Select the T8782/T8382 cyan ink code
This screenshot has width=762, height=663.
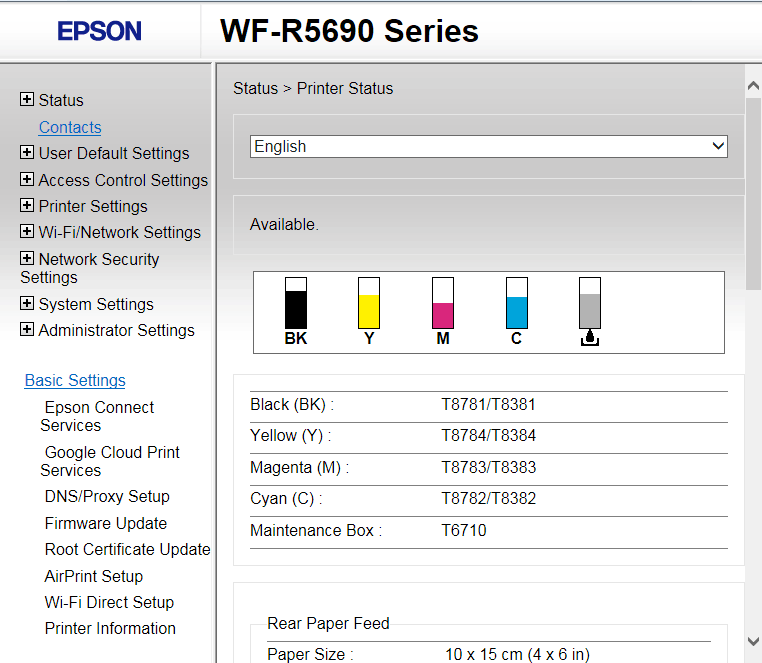488,498
